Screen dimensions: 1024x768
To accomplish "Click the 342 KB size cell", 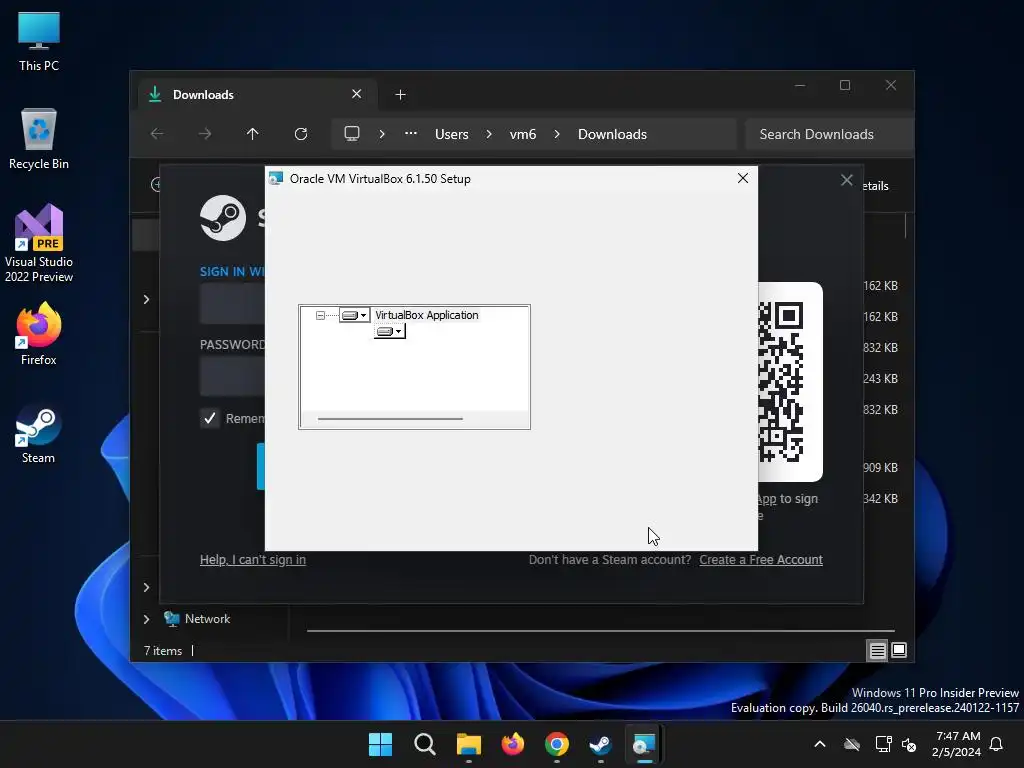I will point(880,498).
